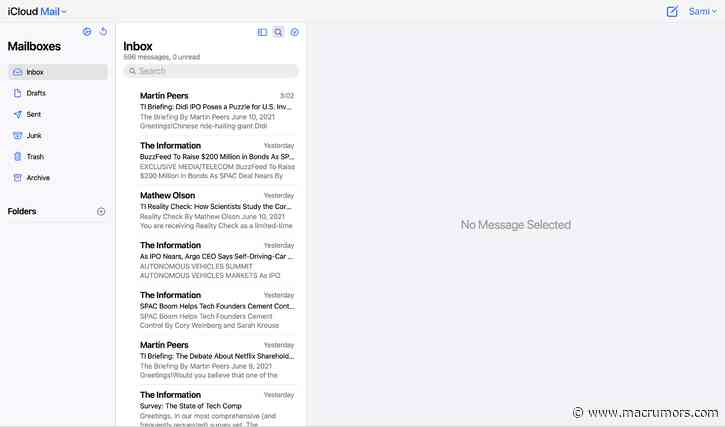Open Survey: The State of Tech Comp email

click(x=217, y=408)
